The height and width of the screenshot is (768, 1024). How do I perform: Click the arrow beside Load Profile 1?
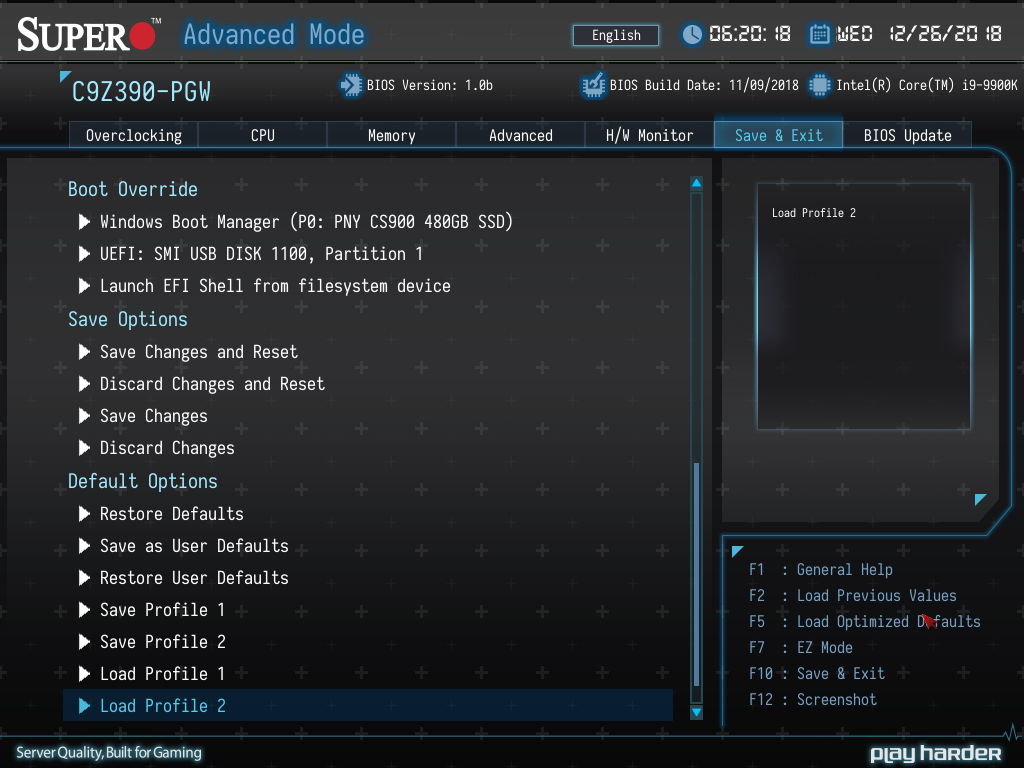click(84, 674)
